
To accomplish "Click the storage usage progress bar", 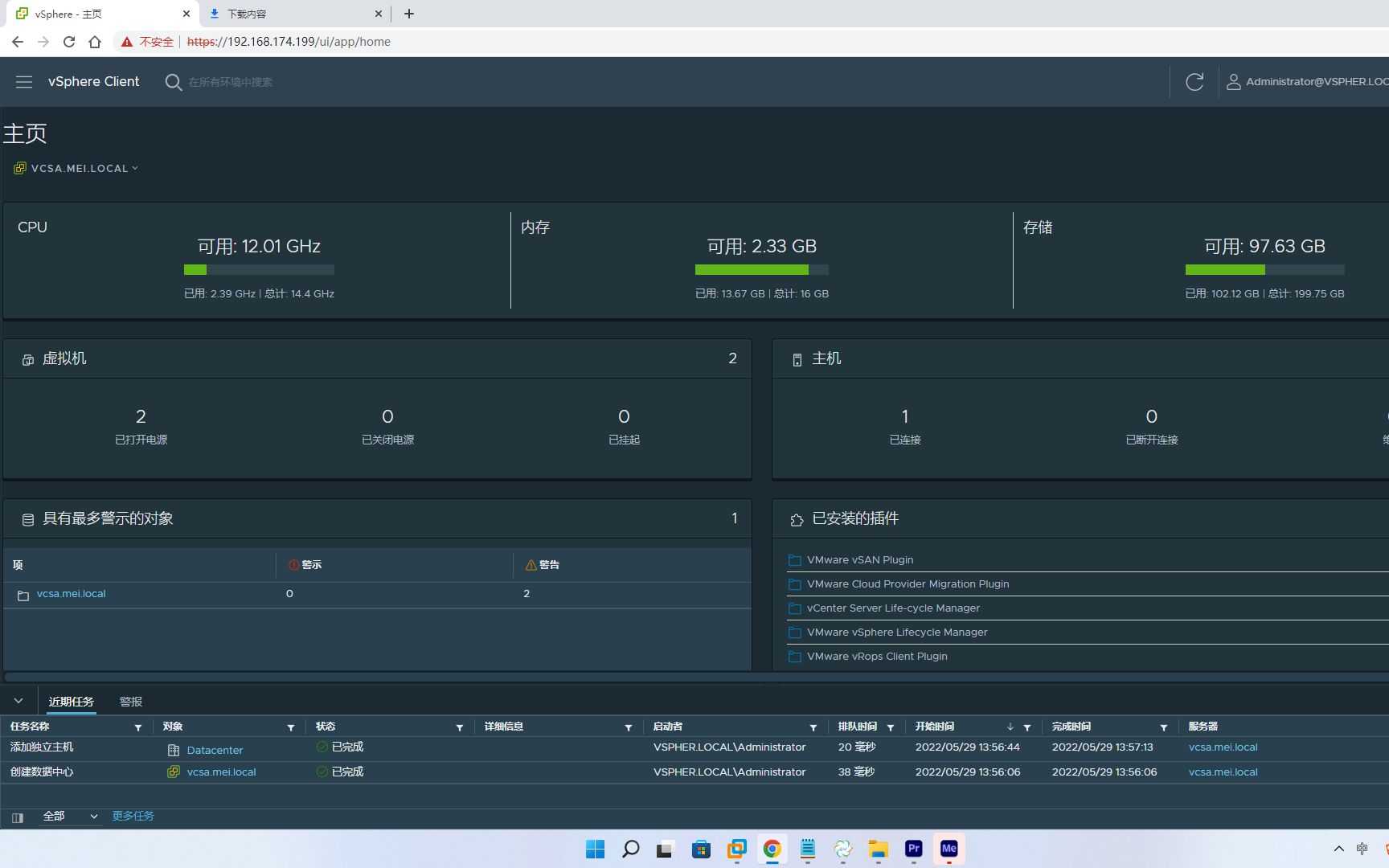I will (x=1264, y=270).
